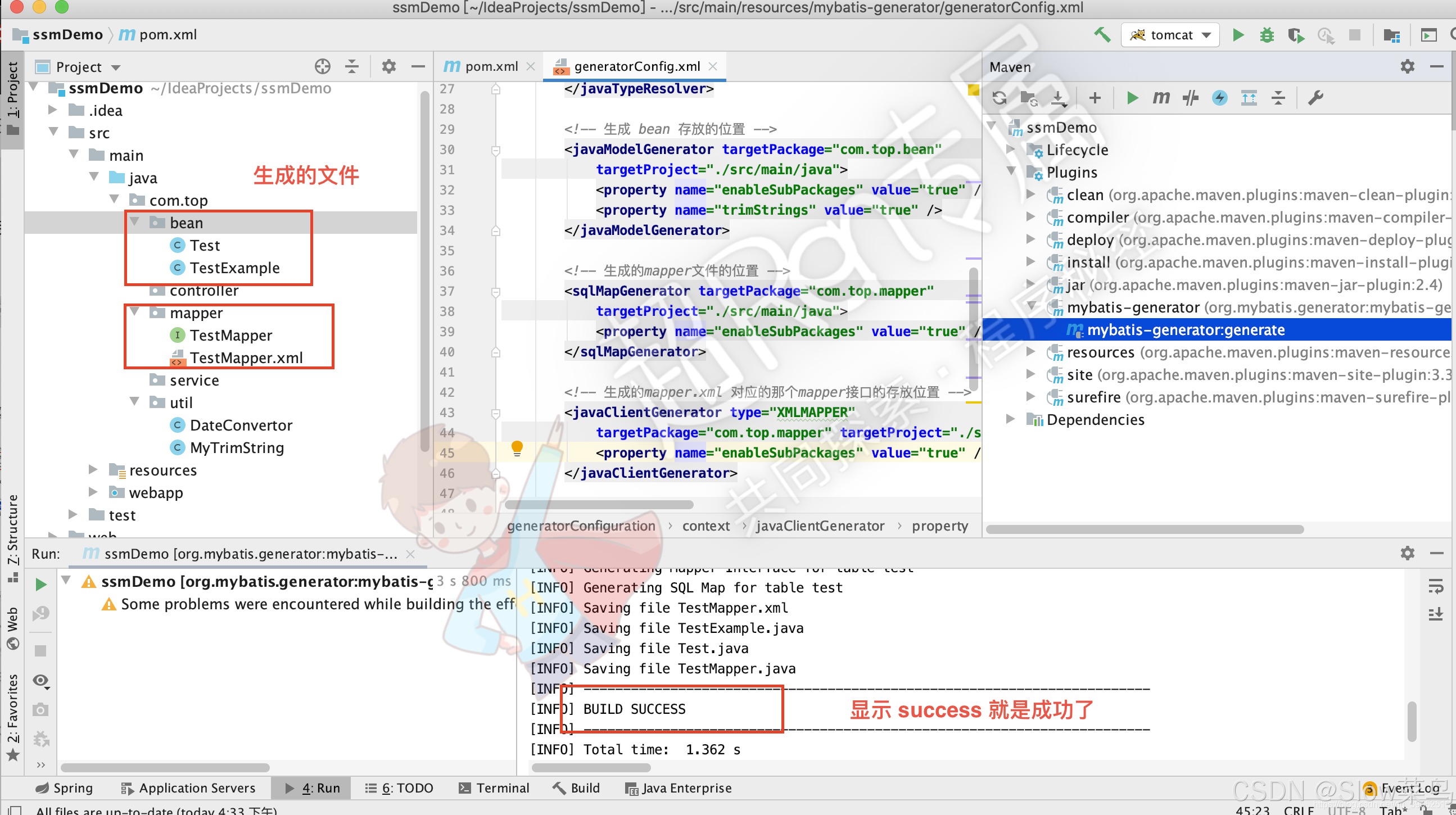1456x815 pixels.
Task: Open Project panel settings gear
Action: click(x=389, y=67)
